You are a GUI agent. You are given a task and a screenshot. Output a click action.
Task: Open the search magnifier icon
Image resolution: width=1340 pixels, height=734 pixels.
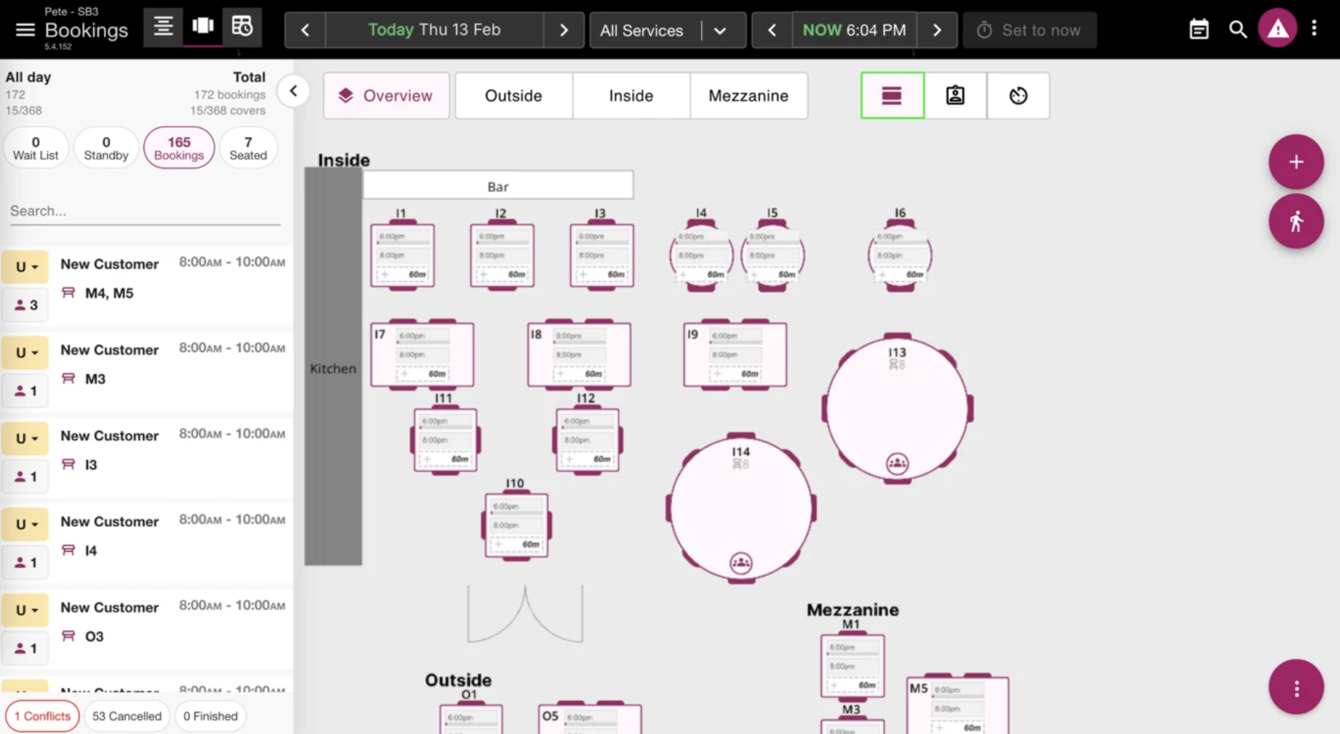(x=1238, y=30)
